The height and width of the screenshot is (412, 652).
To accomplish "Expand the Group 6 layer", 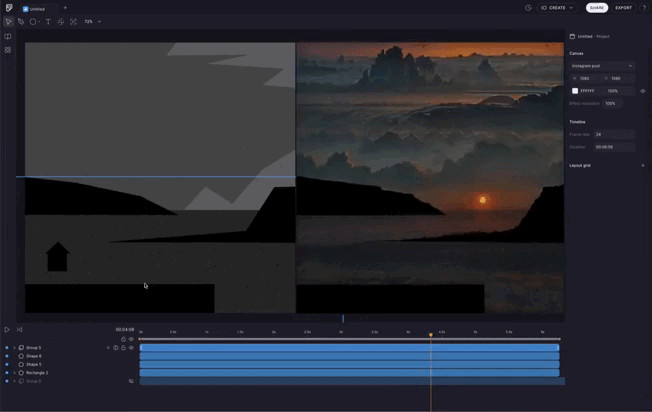I will pyautogui.click(x=15, y=381).
